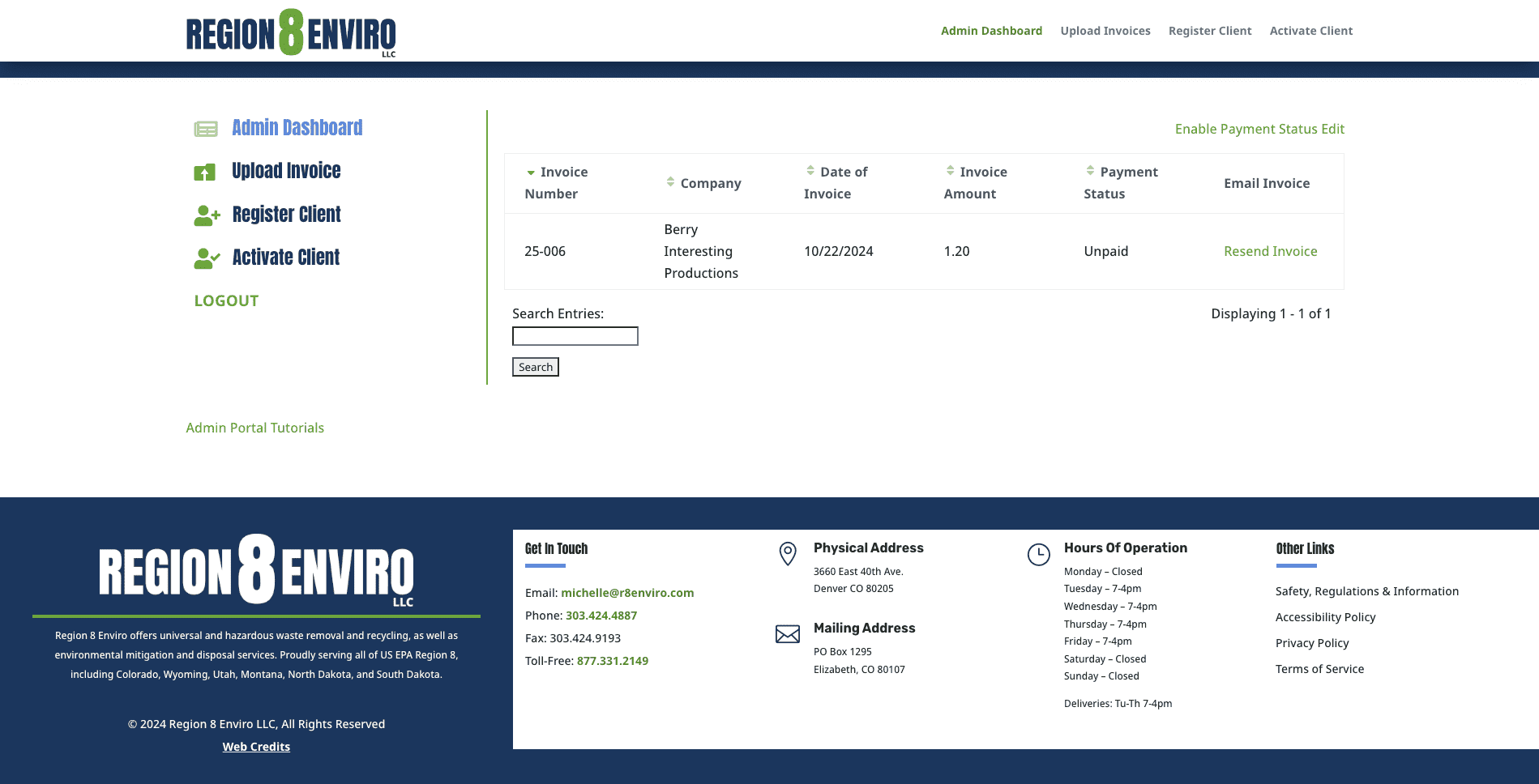Click the Region 8 Enviro header logo
Screen dimensions: 1539x784
(x=291, y=33)
